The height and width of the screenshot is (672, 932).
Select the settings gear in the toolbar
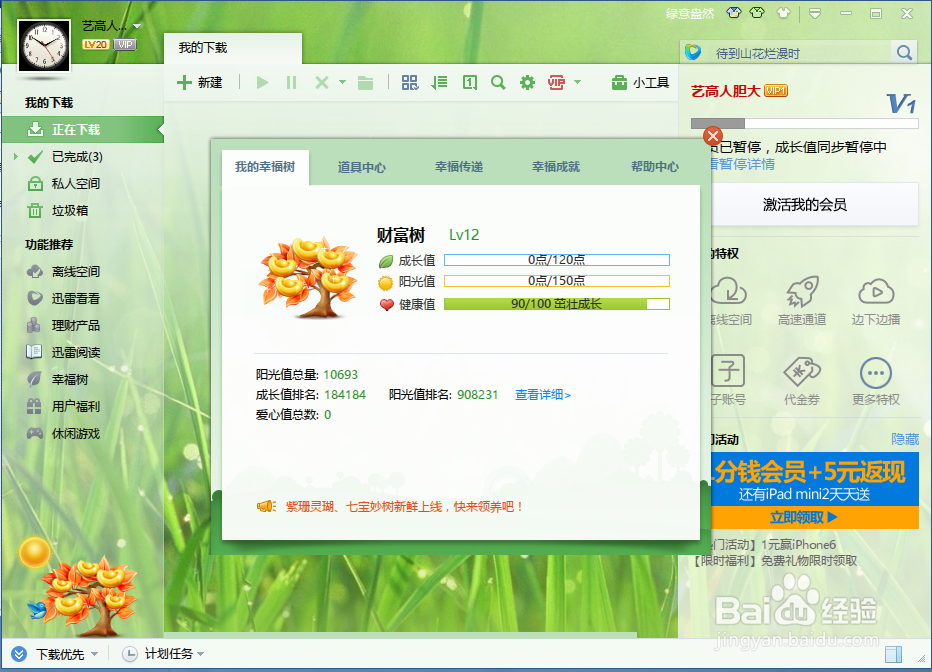pyautogui.click(x=527, y=83)
